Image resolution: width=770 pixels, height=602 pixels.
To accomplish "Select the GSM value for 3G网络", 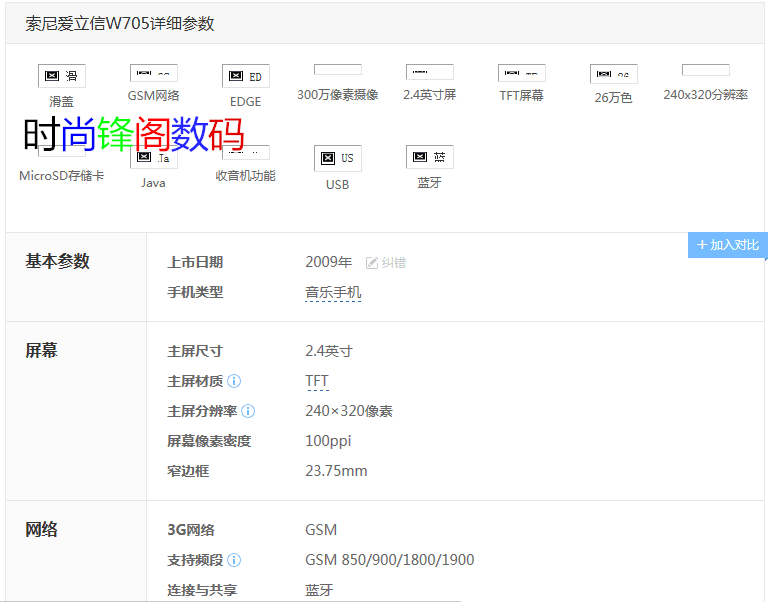I will (321, 530).
